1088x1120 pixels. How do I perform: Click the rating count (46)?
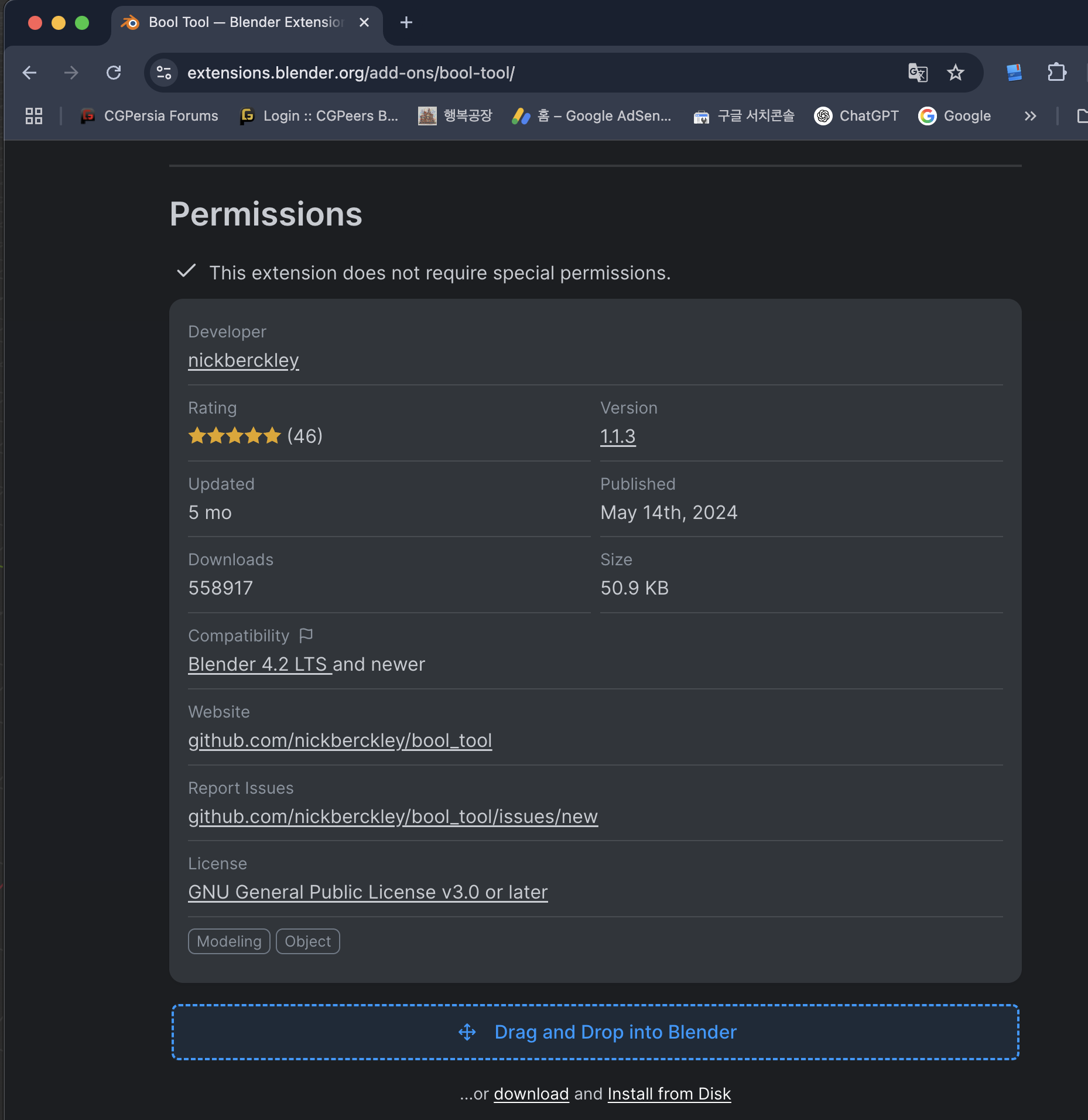pyautogui.click(x=305, y=436)
